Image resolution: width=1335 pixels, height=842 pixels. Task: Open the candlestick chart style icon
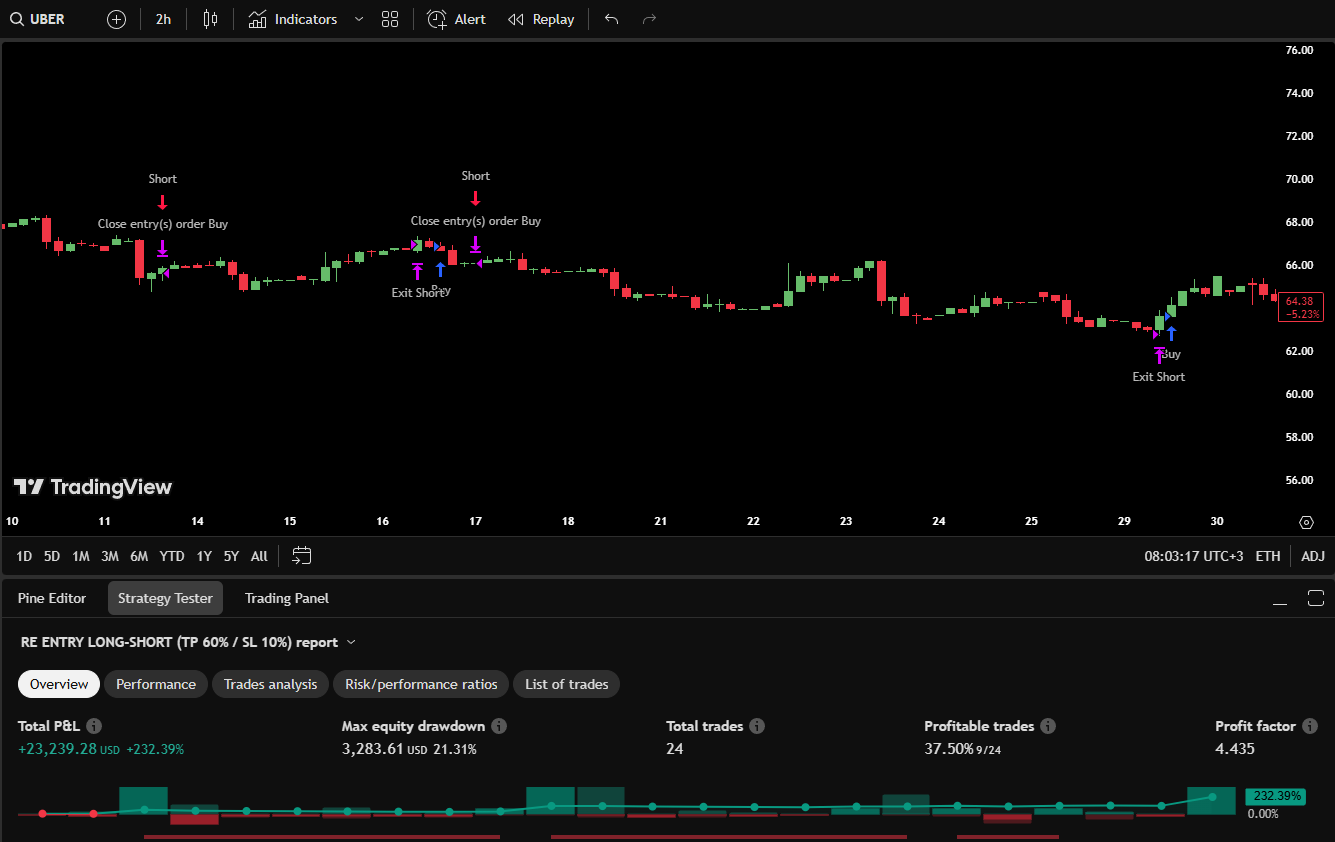[210, 19]
